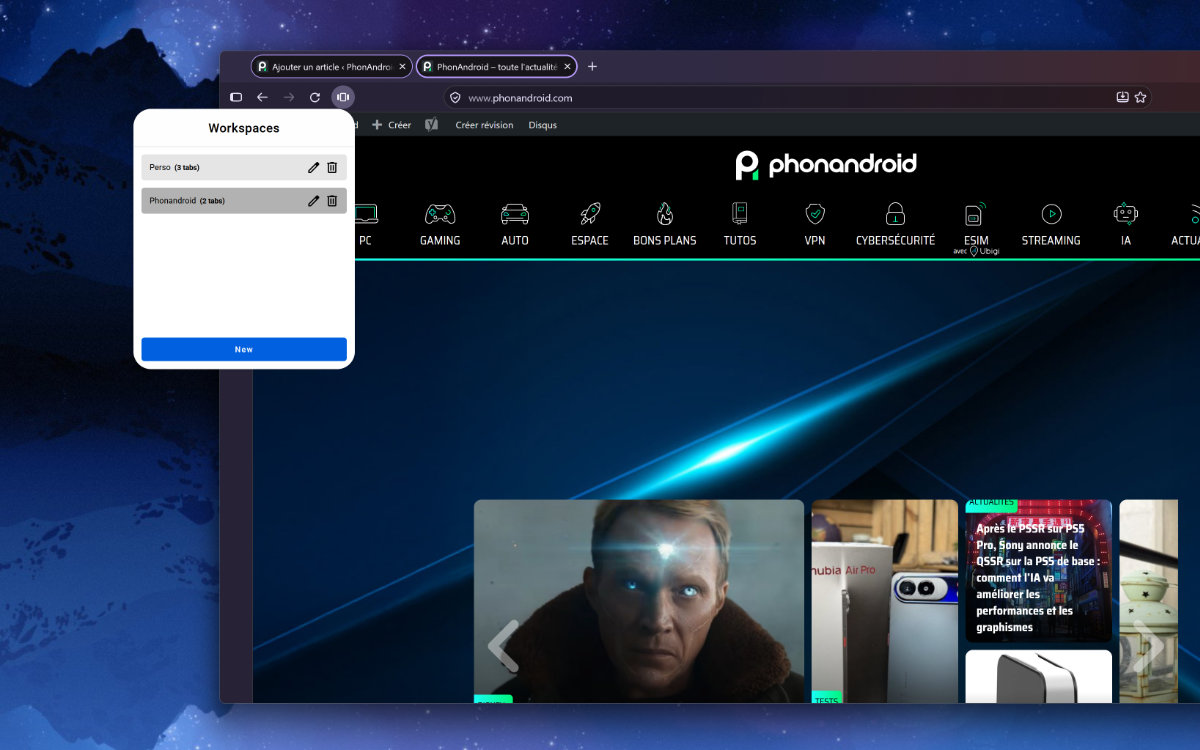Image resolution: width=1200 pixels, height=750 pixels.
Task: Select the Perso workspace row
Action: [x=244, y=167]
